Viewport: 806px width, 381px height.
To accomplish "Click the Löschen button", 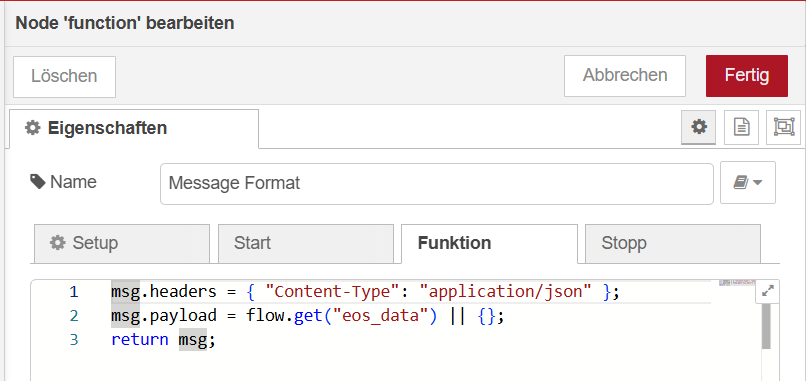I will pyautogui.click(x=64, y=77).
